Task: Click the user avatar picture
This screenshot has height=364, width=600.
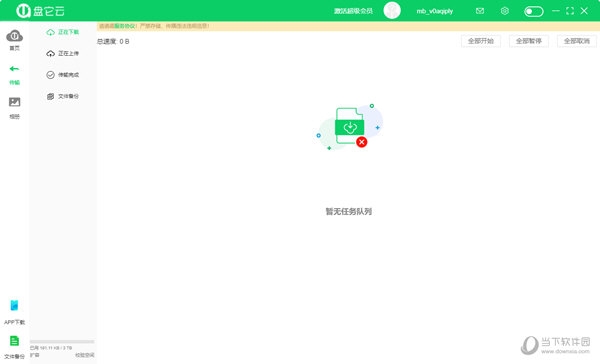Action: click(x=392, y=11)
